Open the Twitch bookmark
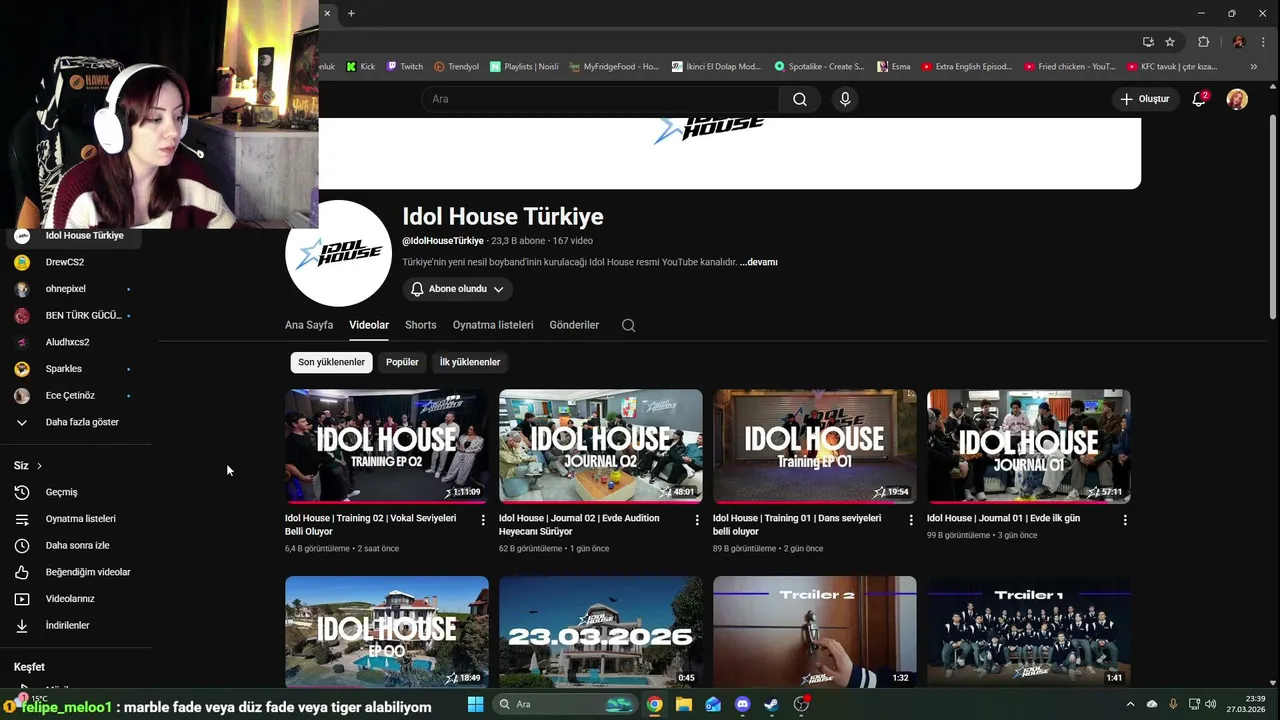The height and width of the screenshot is (720, 1280). tap(405, 67)
